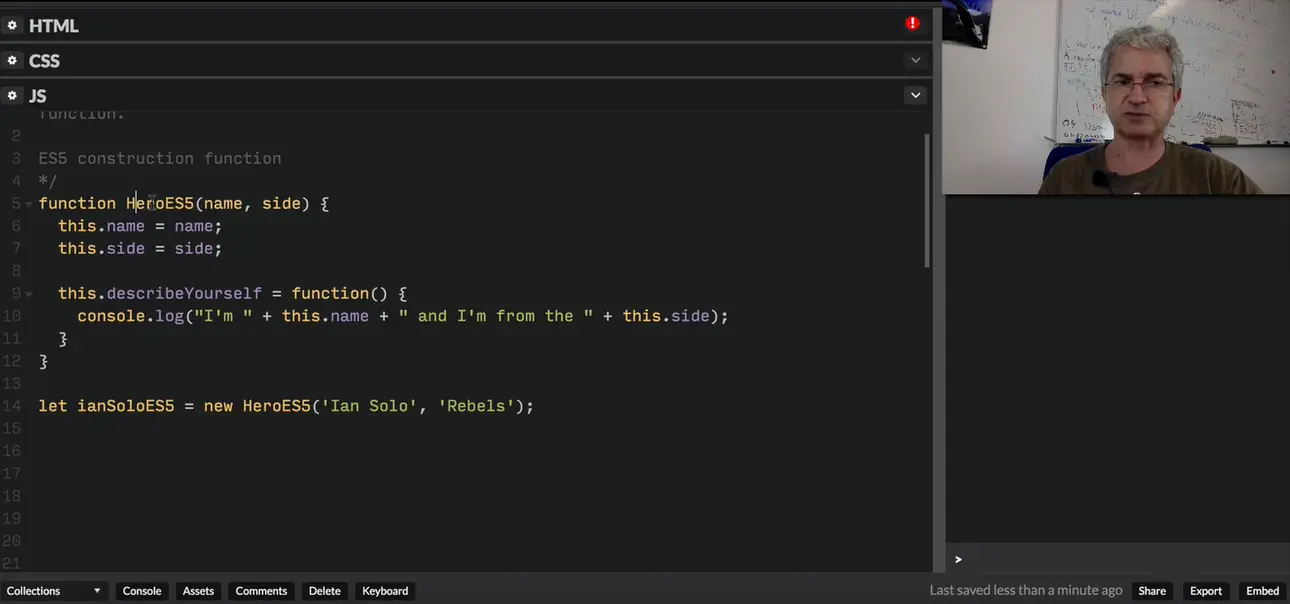Open the Collections dropdown
Viewport: 1290px width, 604px height.
click(x=54, y=591)
